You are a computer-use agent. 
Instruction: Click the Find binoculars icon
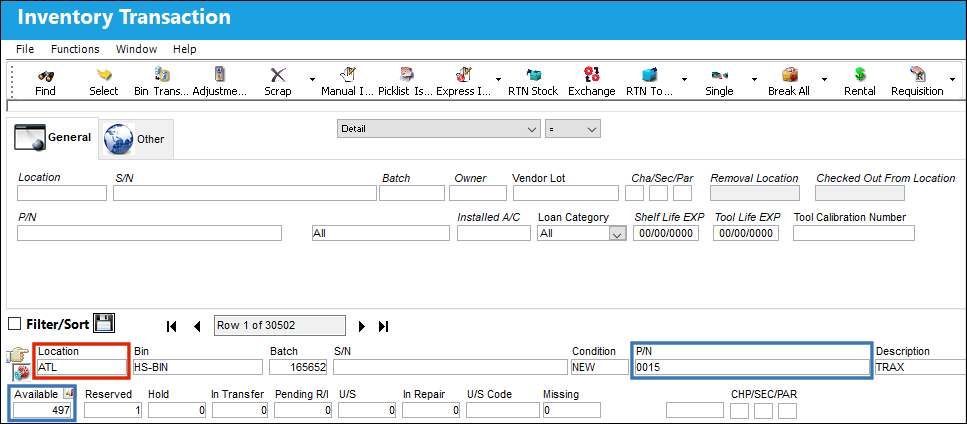pos(45,76)
